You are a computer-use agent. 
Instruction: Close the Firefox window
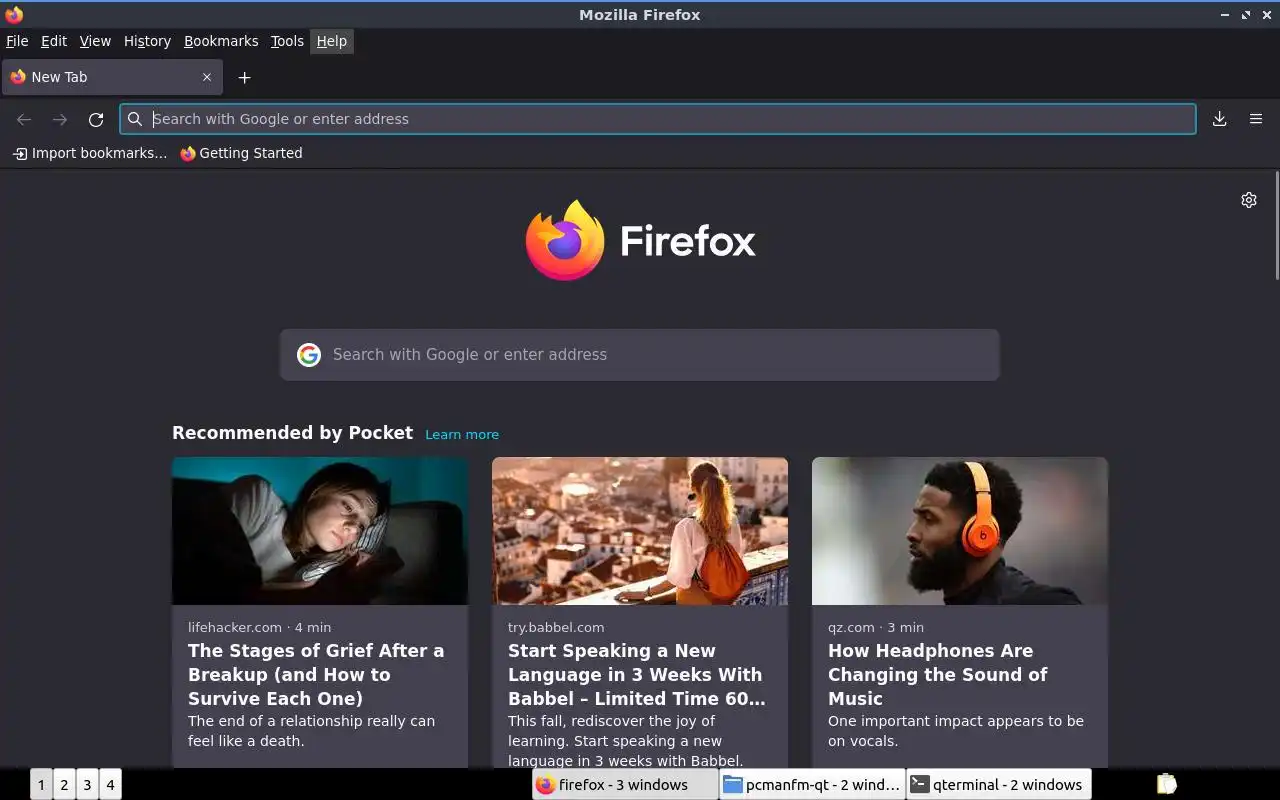point(1266,15)
